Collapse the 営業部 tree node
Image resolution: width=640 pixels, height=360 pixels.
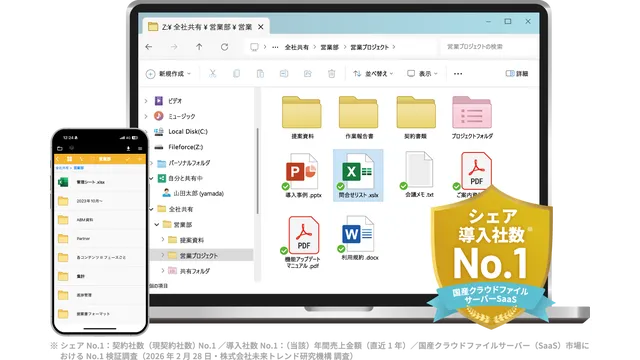157,225
